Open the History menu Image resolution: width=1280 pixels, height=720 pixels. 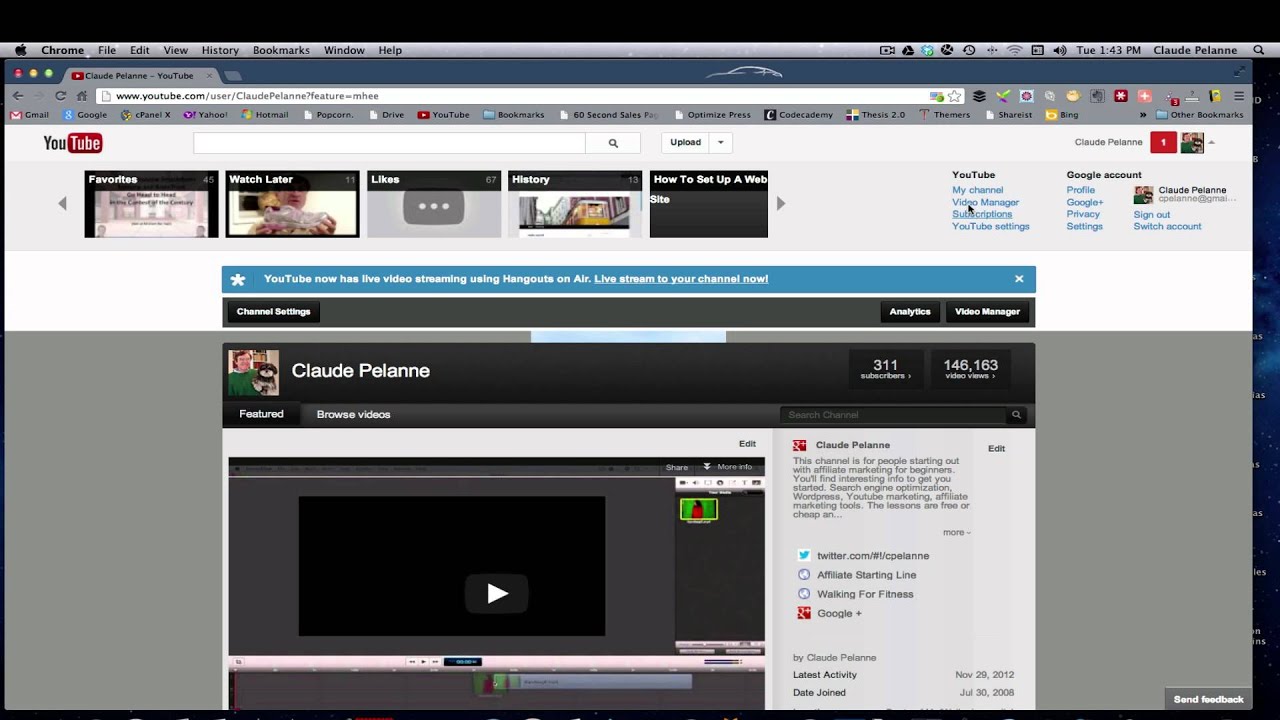[220, 50]
